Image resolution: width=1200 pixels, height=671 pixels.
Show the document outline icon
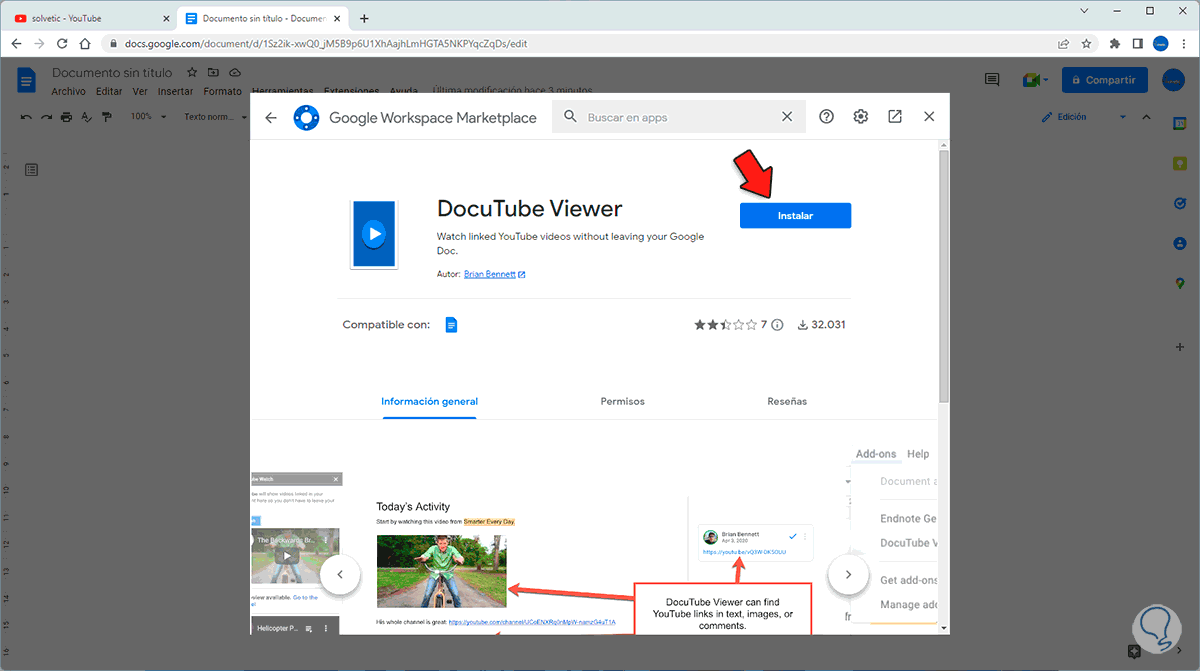tap(31, 170)
